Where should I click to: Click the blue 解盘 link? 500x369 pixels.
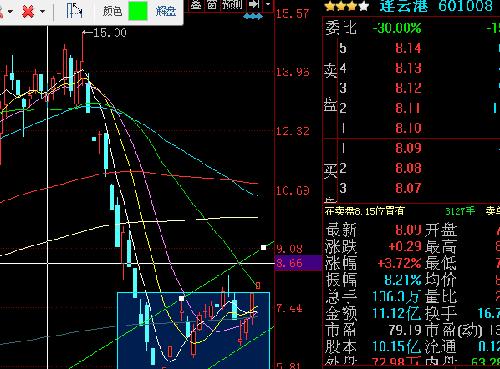click(x=166, y=11)
